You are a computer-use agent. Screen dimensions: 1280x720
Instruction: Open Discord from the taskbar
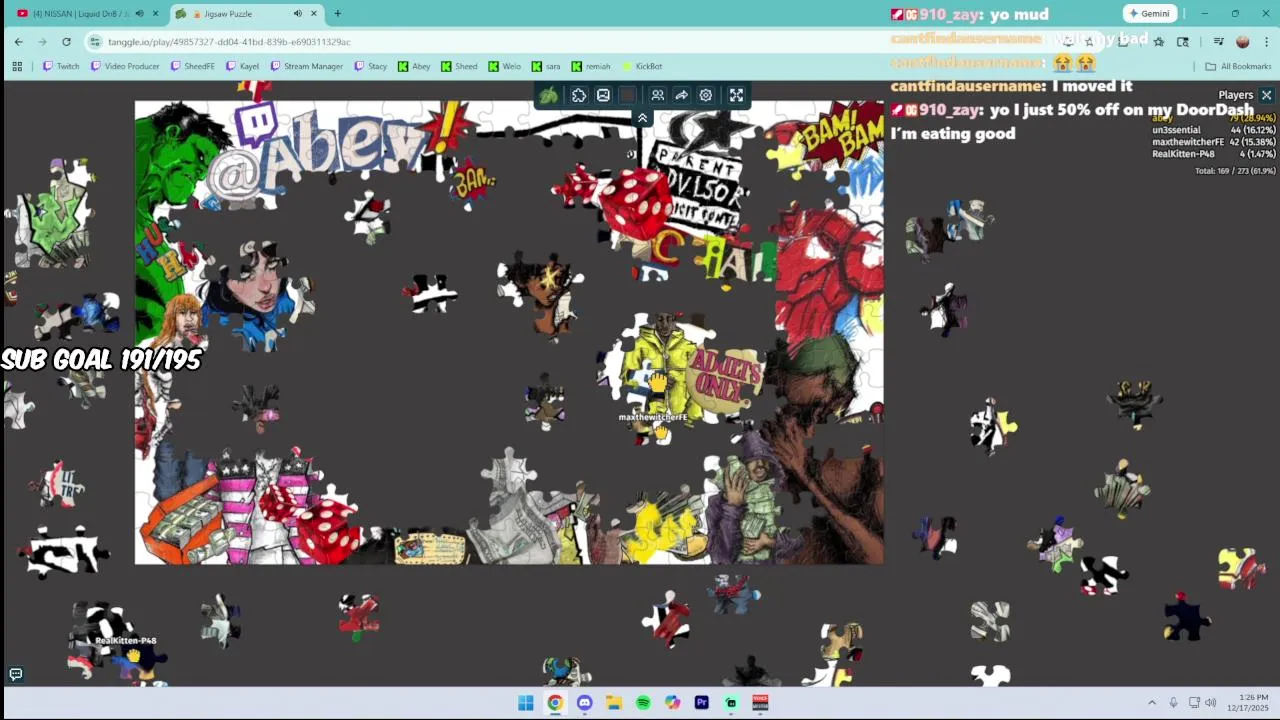tap(584, 703)
